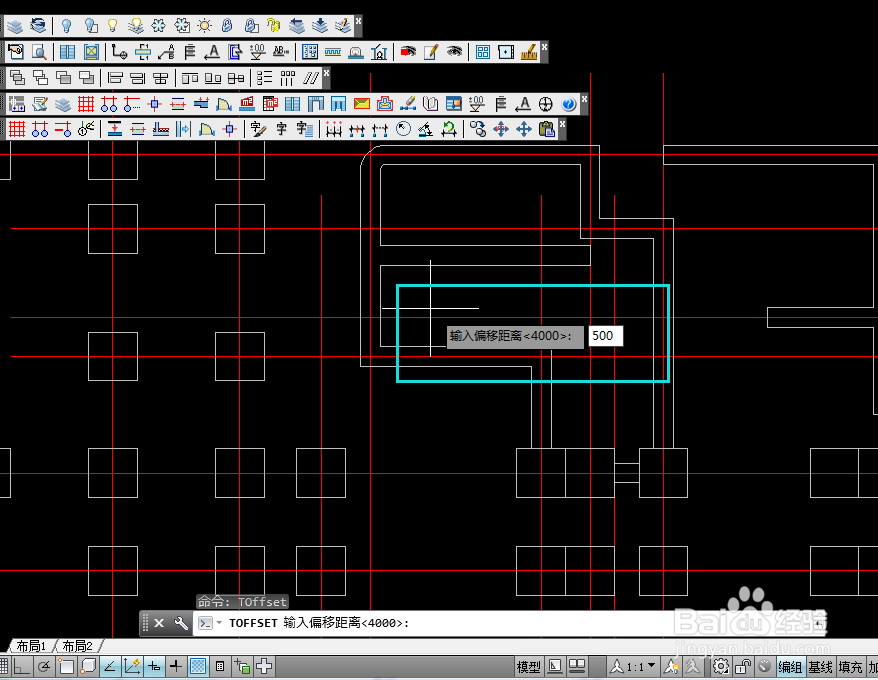Click the blue four-arrow move icon
Screen dimensions: 878x680
pyautogui.click(x=524, y=129)
